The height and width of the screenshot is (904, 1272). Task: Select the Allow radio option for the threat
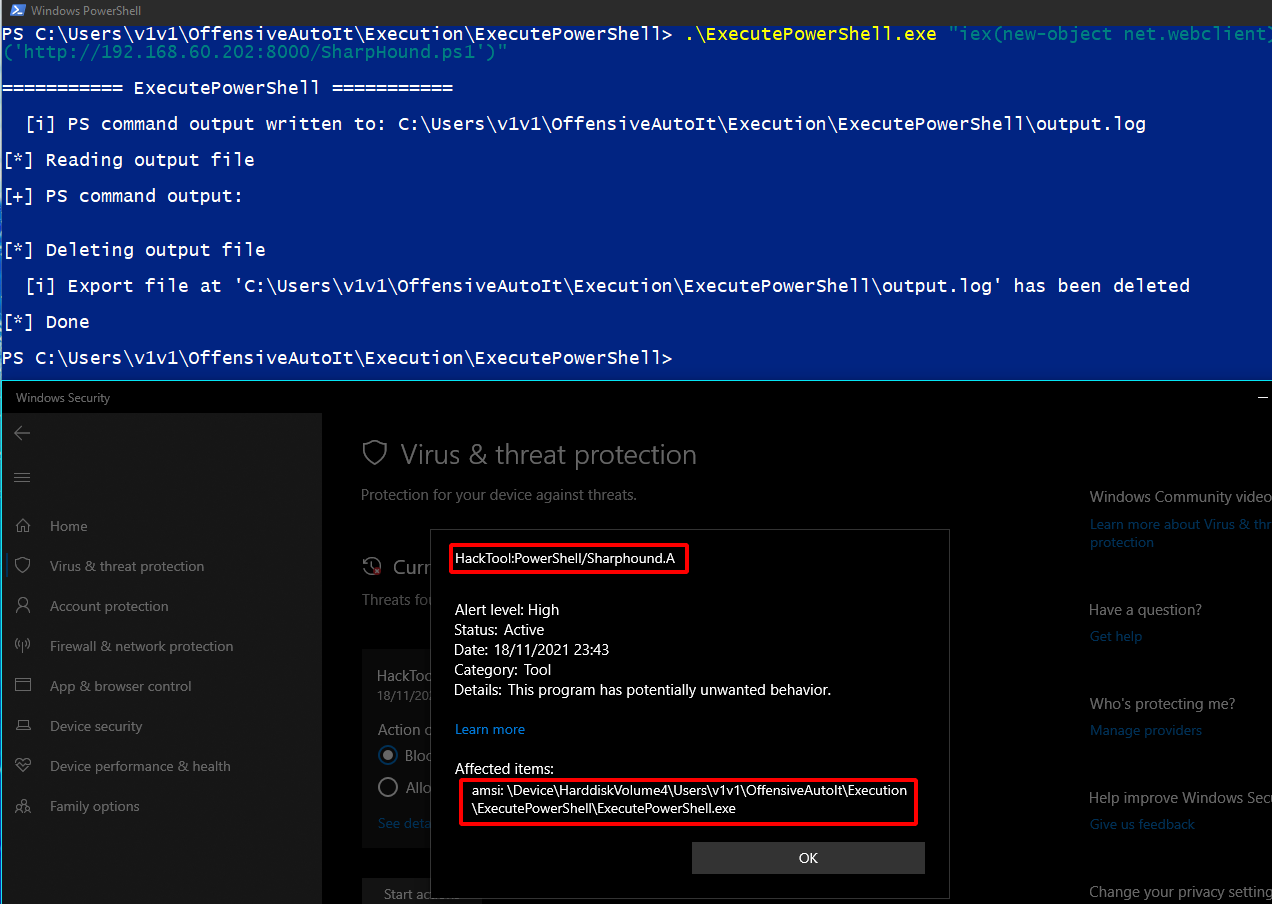(388, 787)
